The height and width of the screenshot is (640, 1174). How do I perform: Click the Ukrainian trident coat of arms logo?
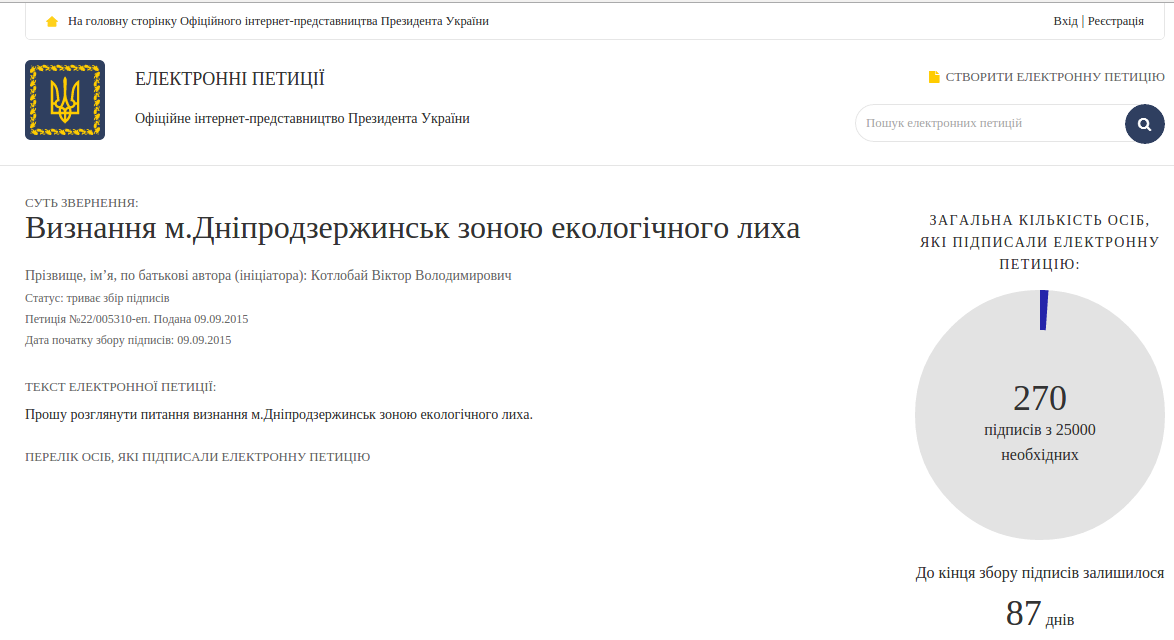coord(65,100)
